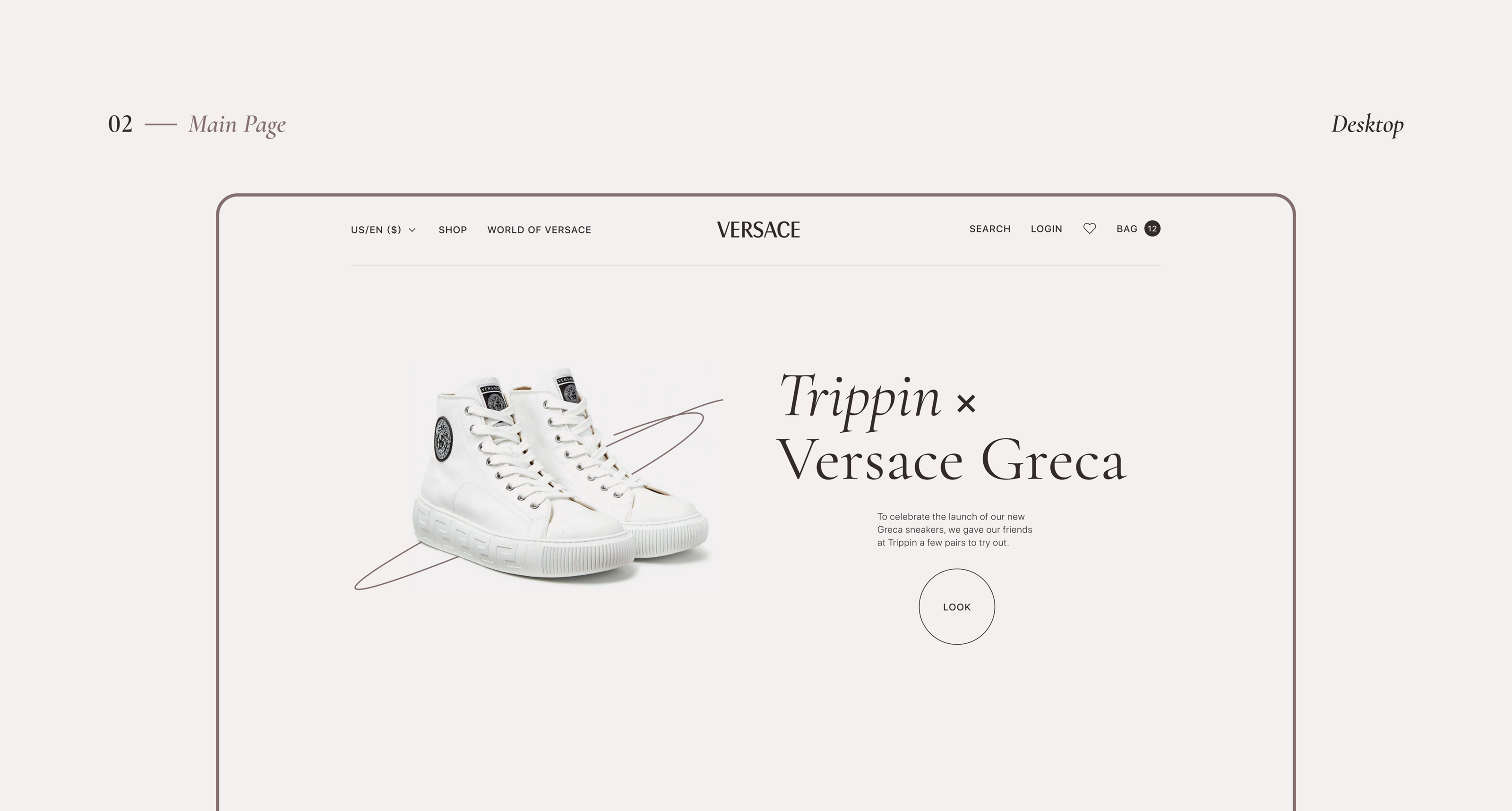
Task: Open the WORLD OF VERSACE menu
Action: pos(539,230)
